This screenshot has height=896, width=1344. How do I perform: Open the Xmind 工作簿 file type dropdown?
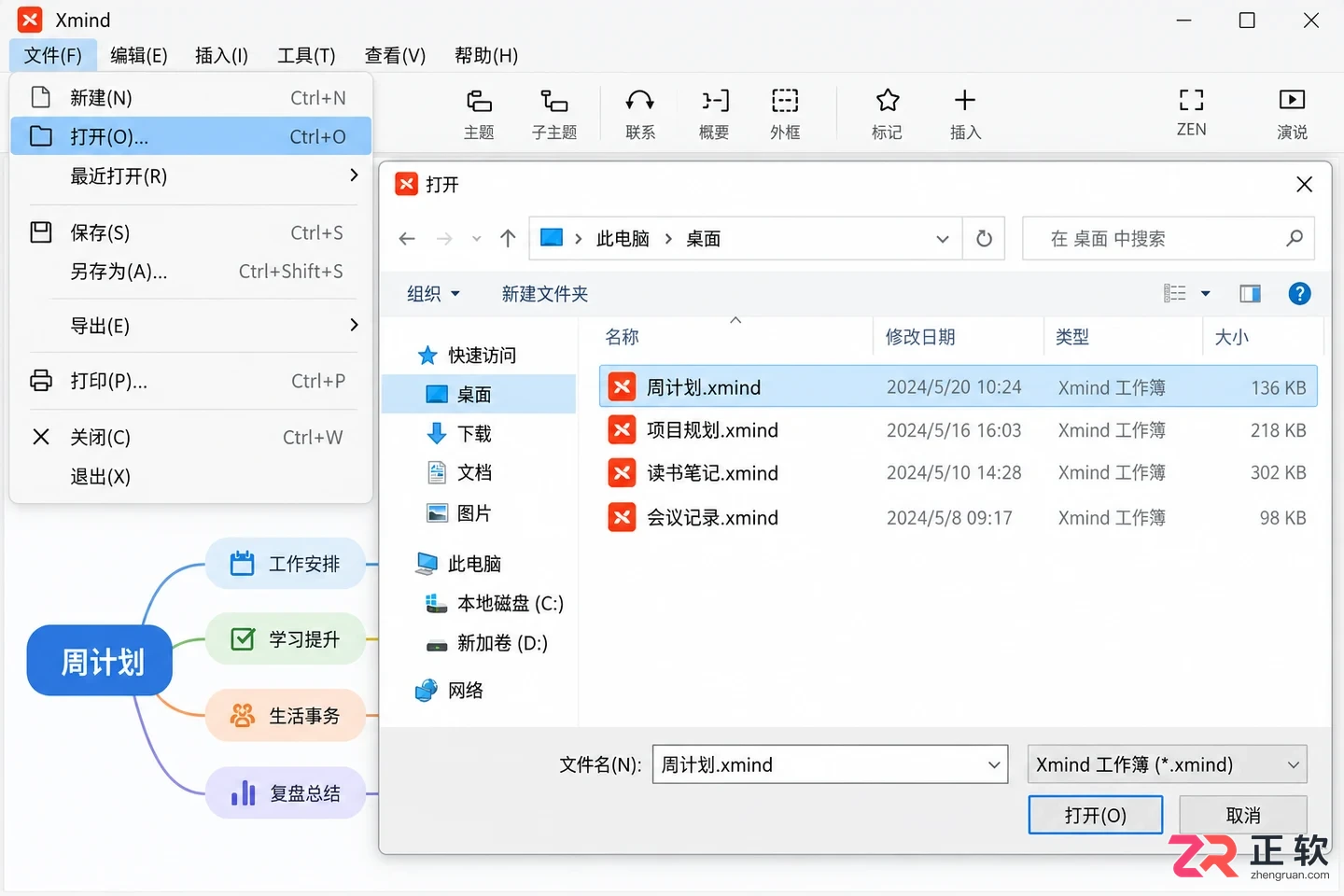[x=1167, y=764]
